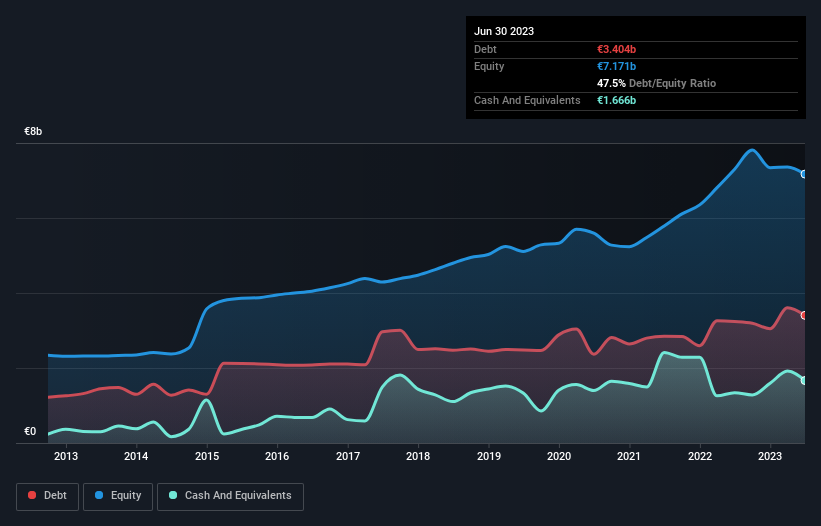Viewport: 821px width, 526px height.
Task: Click the red Debt legend dot
Action: [x=32, y=495]
